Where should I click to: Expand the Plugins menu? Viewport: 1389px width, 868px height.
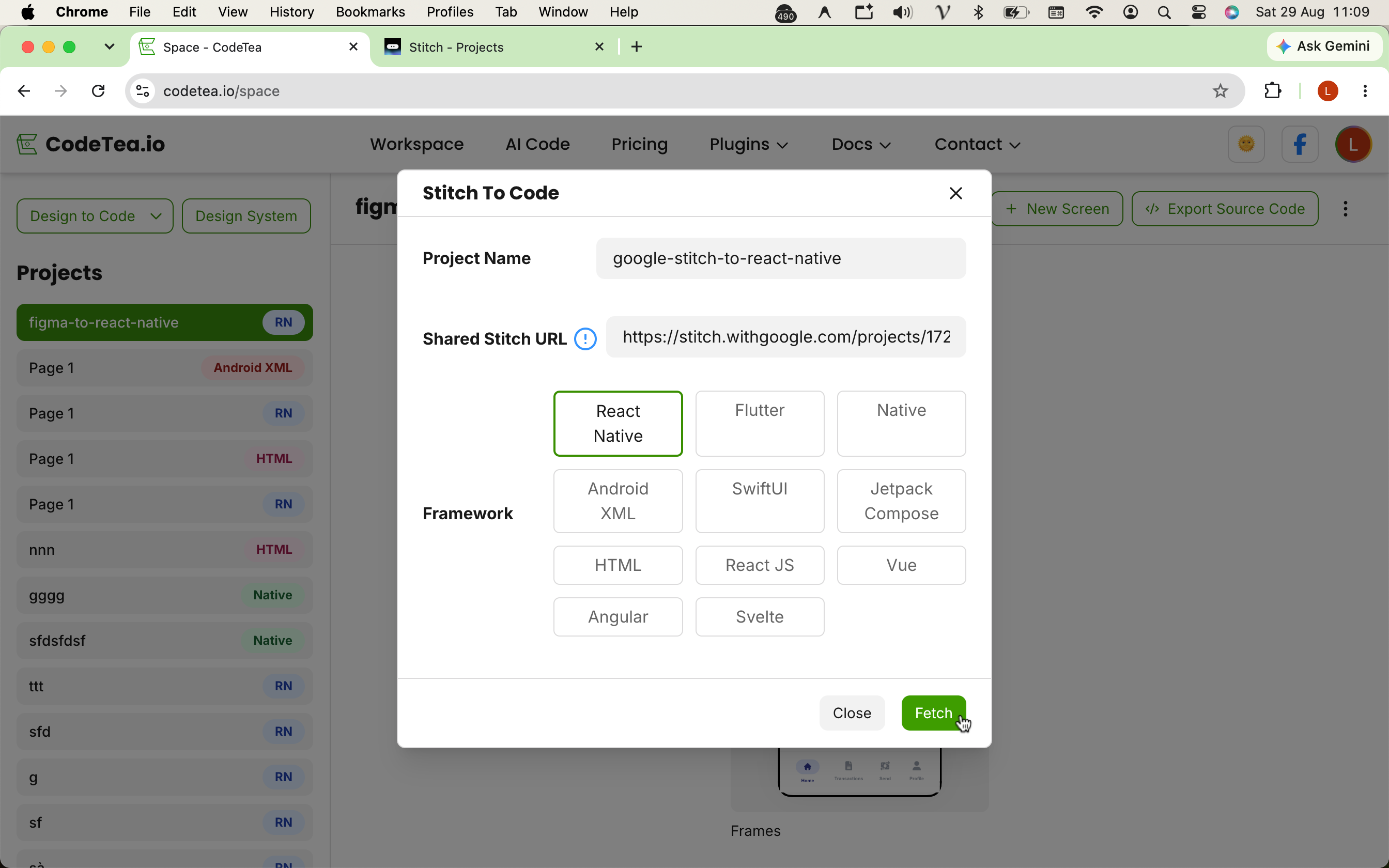point(748,144)
